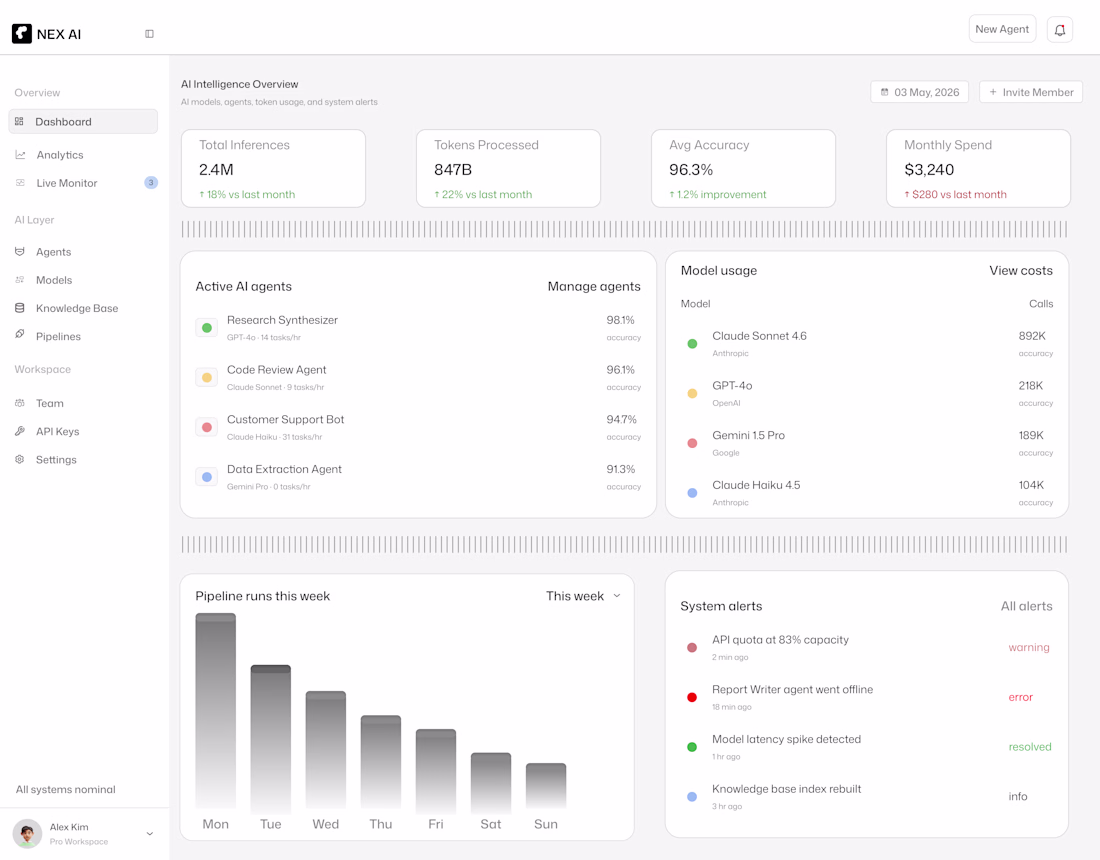This screenshot has height=860, width=1100.
Task: Expand the This week dropdown
Action: [x=584, y=596]
